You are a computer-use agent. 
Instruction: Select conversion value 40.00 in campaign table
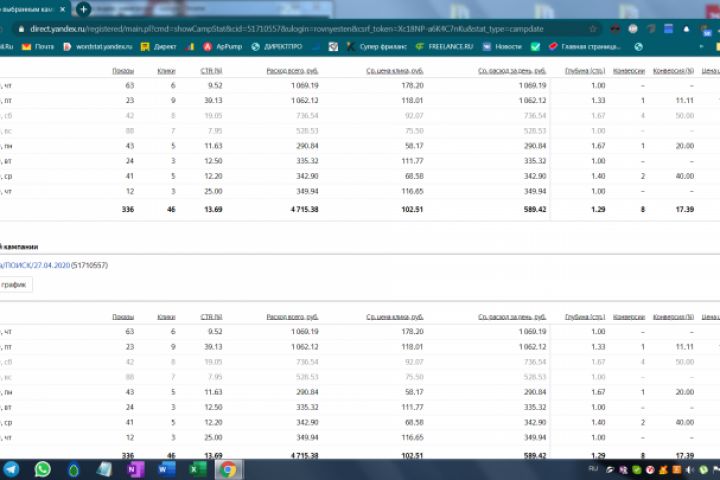tap(685, 423)
